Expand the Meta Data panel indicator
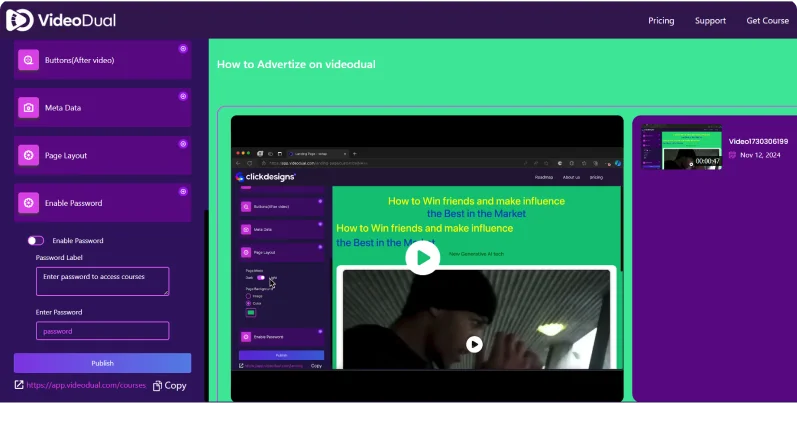This screenshot has width=797, height=423. coord(182,96)
